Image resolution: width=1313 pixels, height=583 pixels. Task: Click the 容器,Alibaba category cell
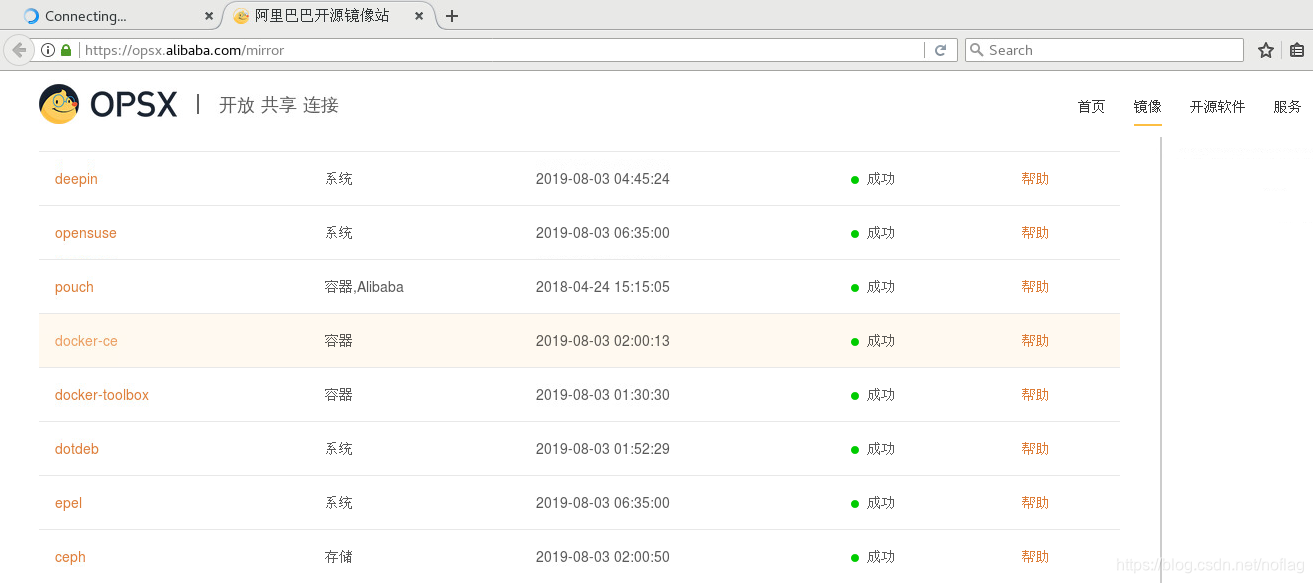364,287
